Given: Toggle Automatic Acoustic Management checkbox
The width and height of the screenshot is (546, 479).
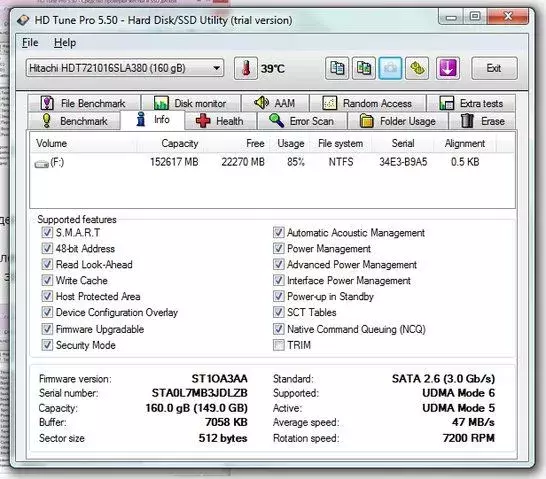Looking at the screenshot, I should tap(279, 232).
